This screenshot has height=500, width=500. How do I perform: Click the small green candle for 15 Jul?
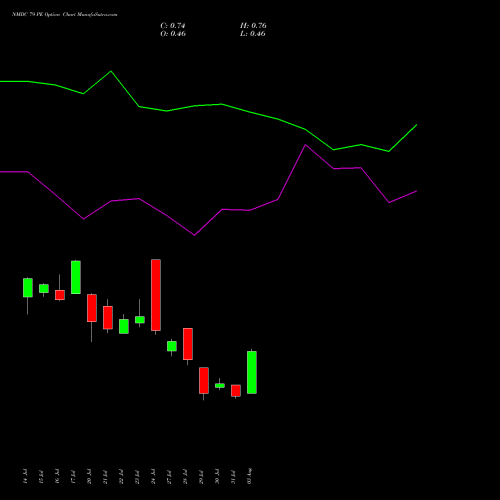coord(44,288)
